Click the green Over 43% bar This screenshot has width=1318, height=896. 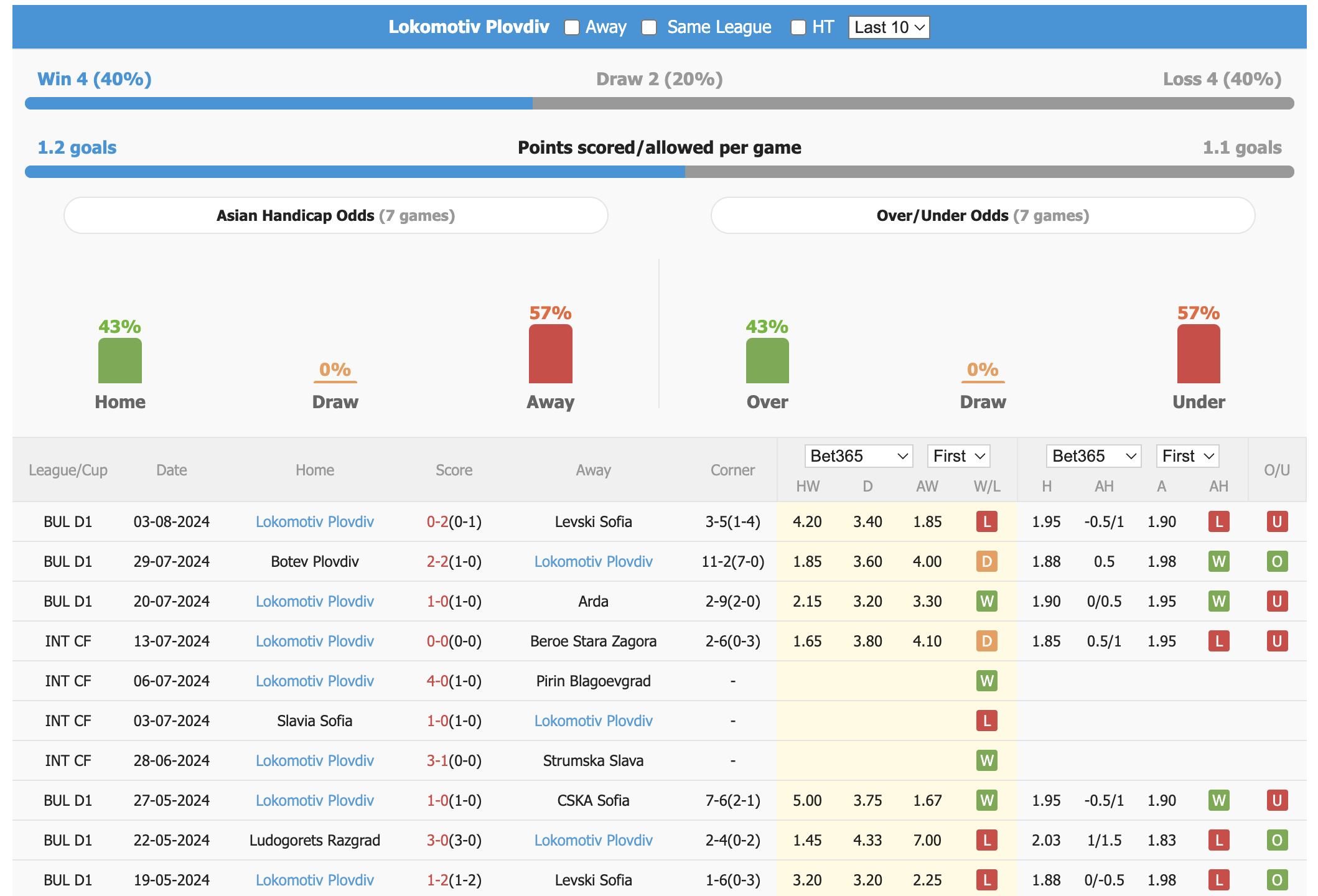pyautogui.click(x=767, y=361)
